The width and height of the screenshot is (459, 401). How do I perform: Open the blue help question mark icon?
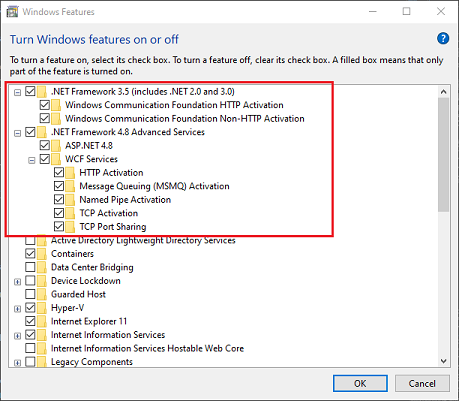point(443,39)
